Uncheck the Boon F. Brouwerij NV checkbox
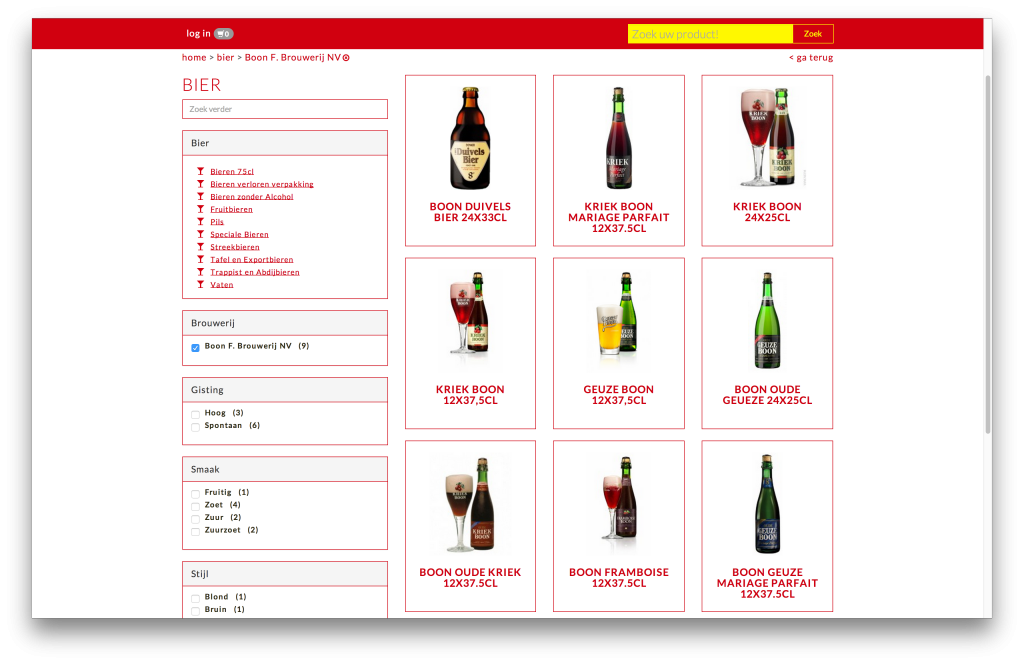This screenshot has height=664, width=1024. pos(195,347)
